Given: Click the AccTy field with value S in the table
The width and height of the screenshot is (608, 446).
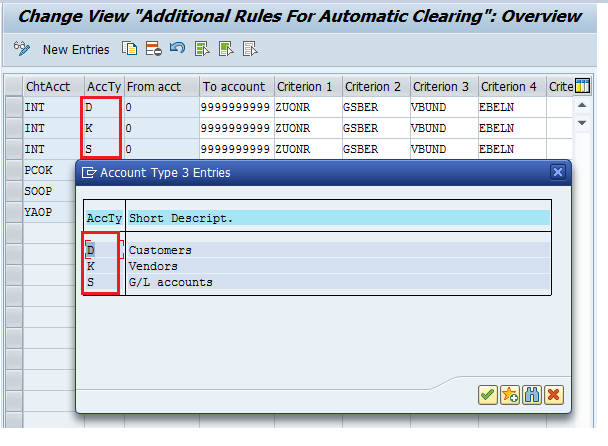Looking at the screenshot, I should [x=102, y=149].
